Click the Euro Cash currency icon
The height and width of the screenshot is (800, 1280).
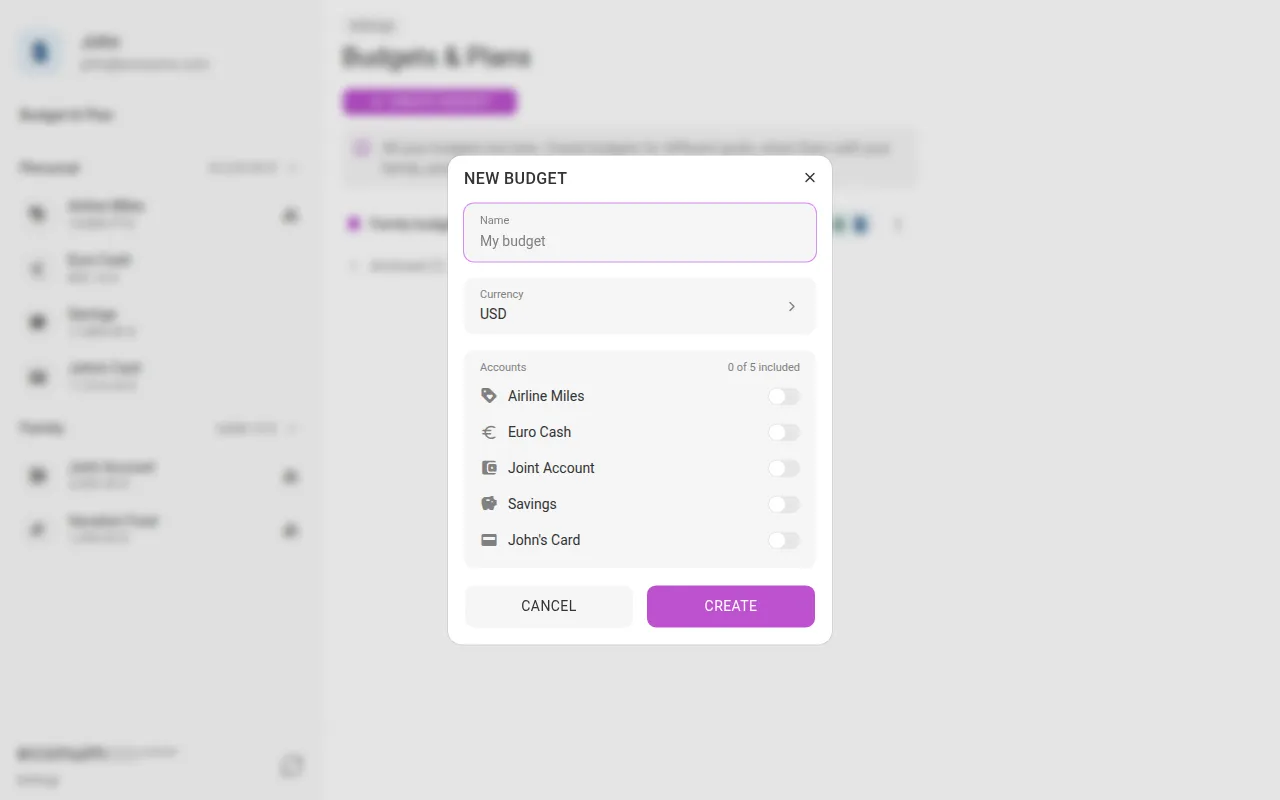(489, 432)
